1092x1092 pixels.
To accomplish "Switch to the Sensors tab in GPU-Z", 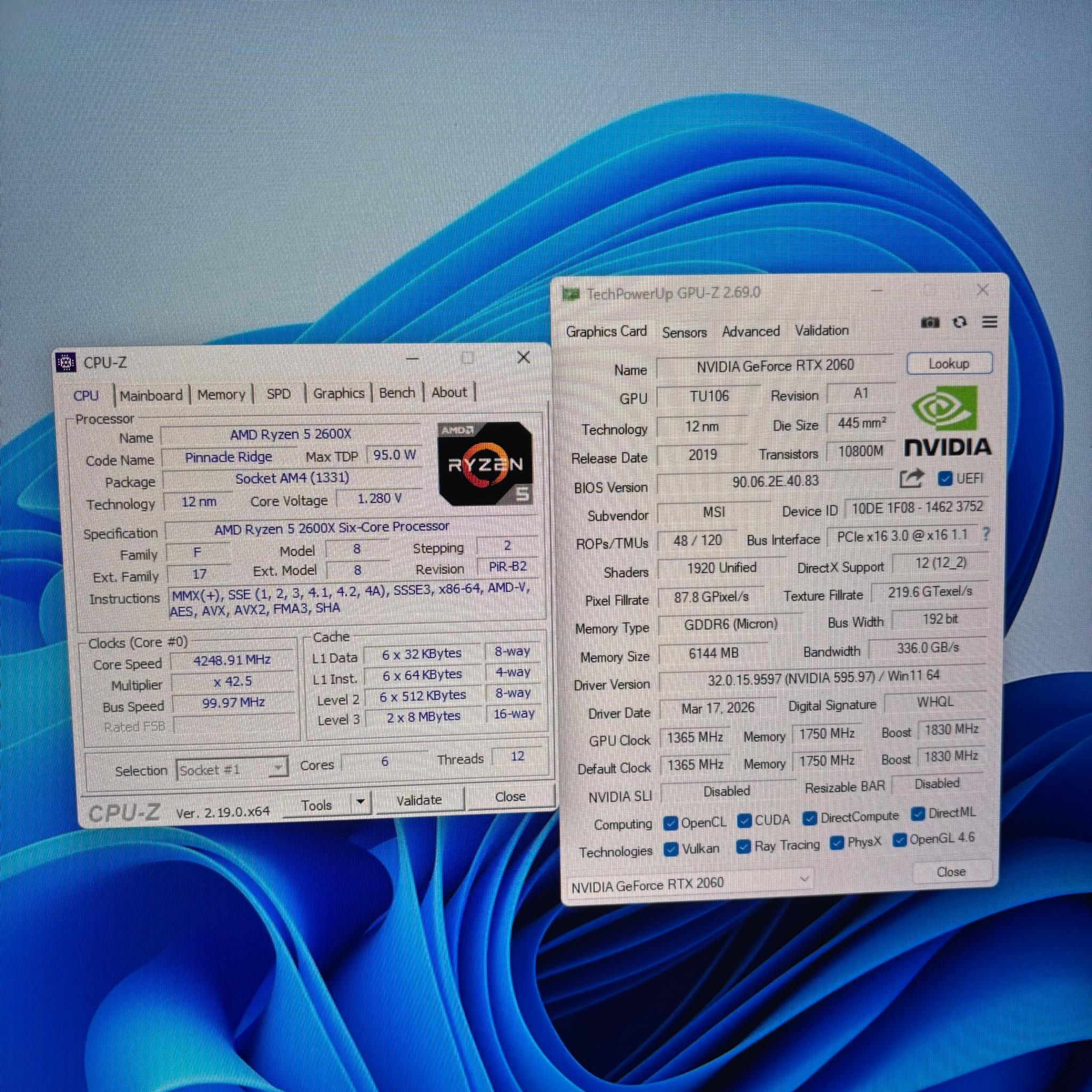I will pyautogui.click(x=684, y=332).
